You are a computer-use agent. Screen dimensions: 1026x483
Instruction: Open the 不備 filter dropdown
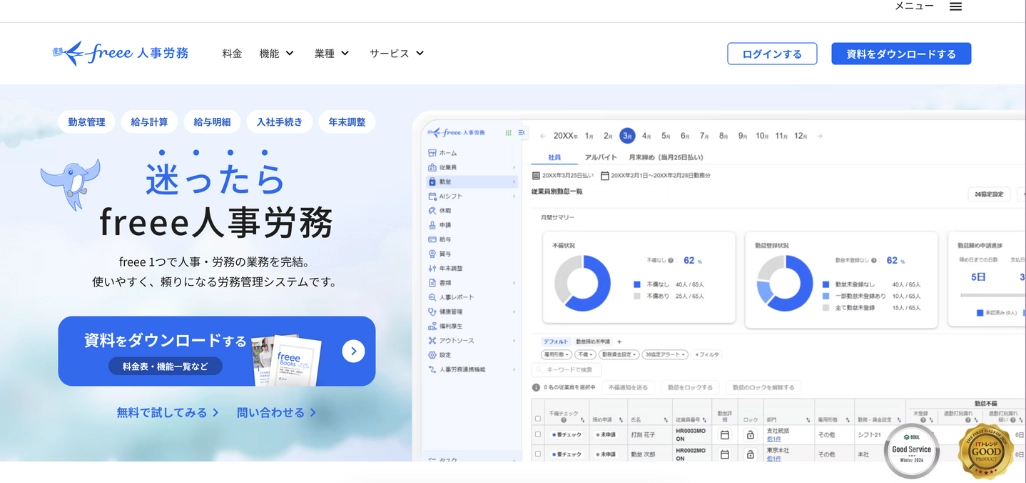(584, 354)
